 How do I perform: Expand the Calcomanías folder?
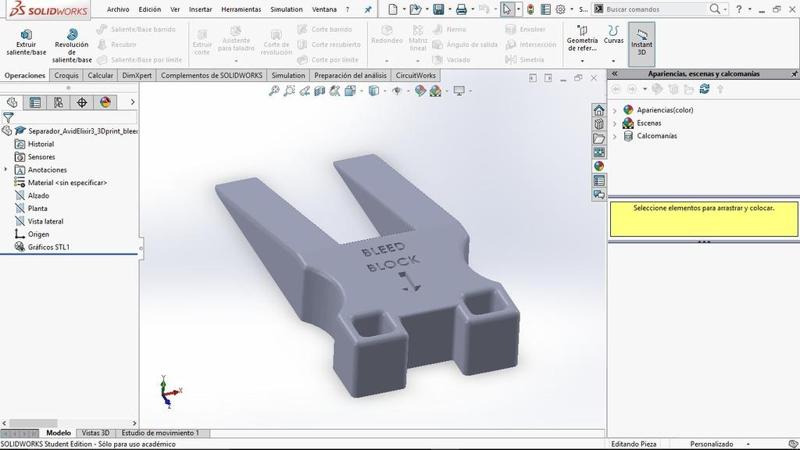[x=615, y=136]
